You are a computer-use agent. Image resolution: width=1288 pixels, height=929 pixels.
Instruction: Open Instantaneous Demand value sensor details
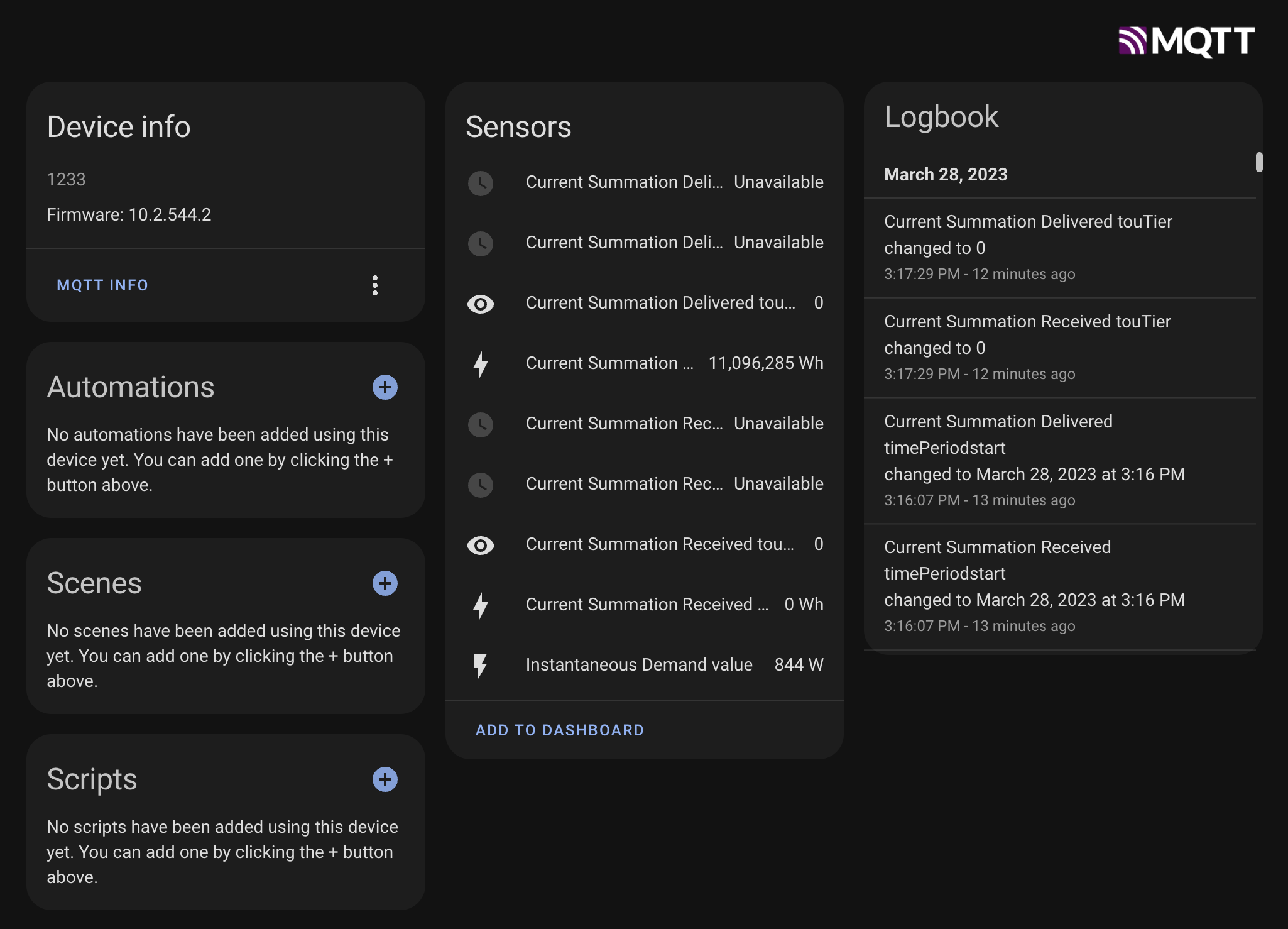639,665
